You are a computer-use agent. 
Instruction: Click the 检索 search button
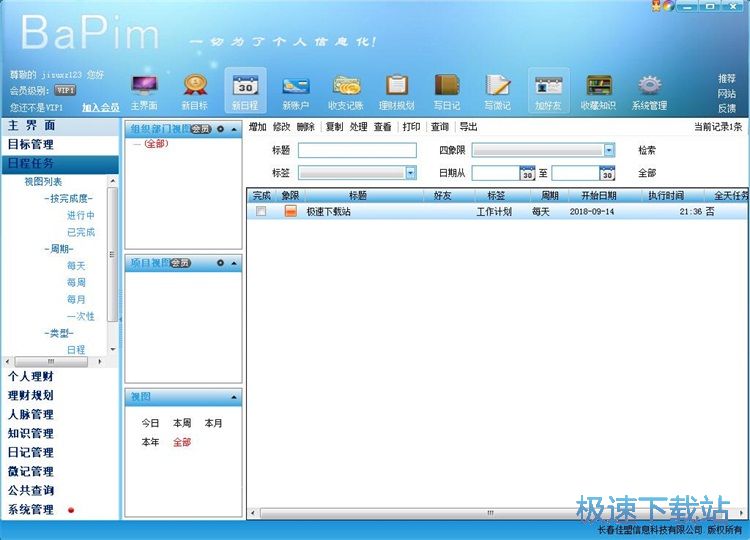pyautogui.click(x=647, y=150)
